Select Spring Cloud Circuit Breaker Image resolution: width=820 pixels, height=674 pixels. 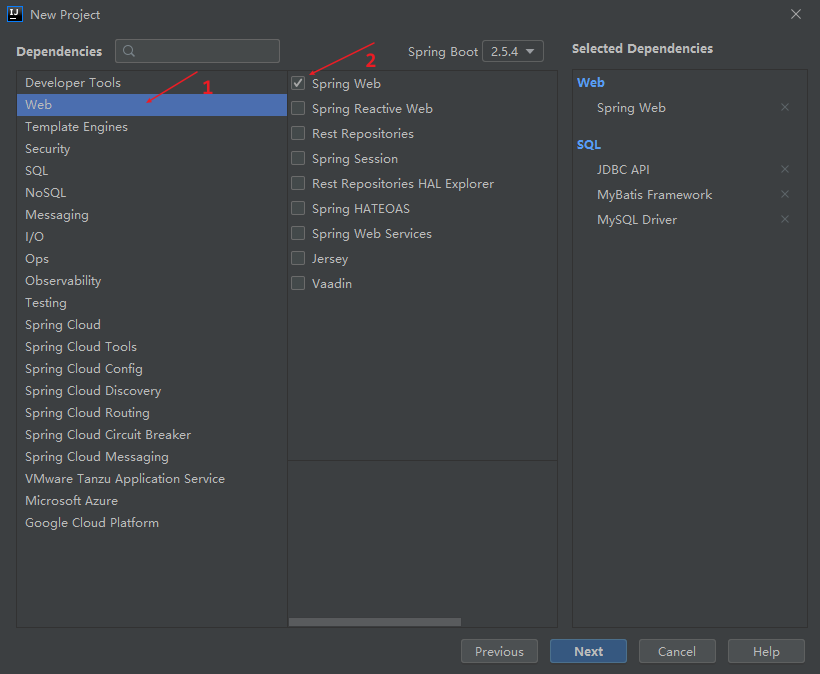point(152,434)
